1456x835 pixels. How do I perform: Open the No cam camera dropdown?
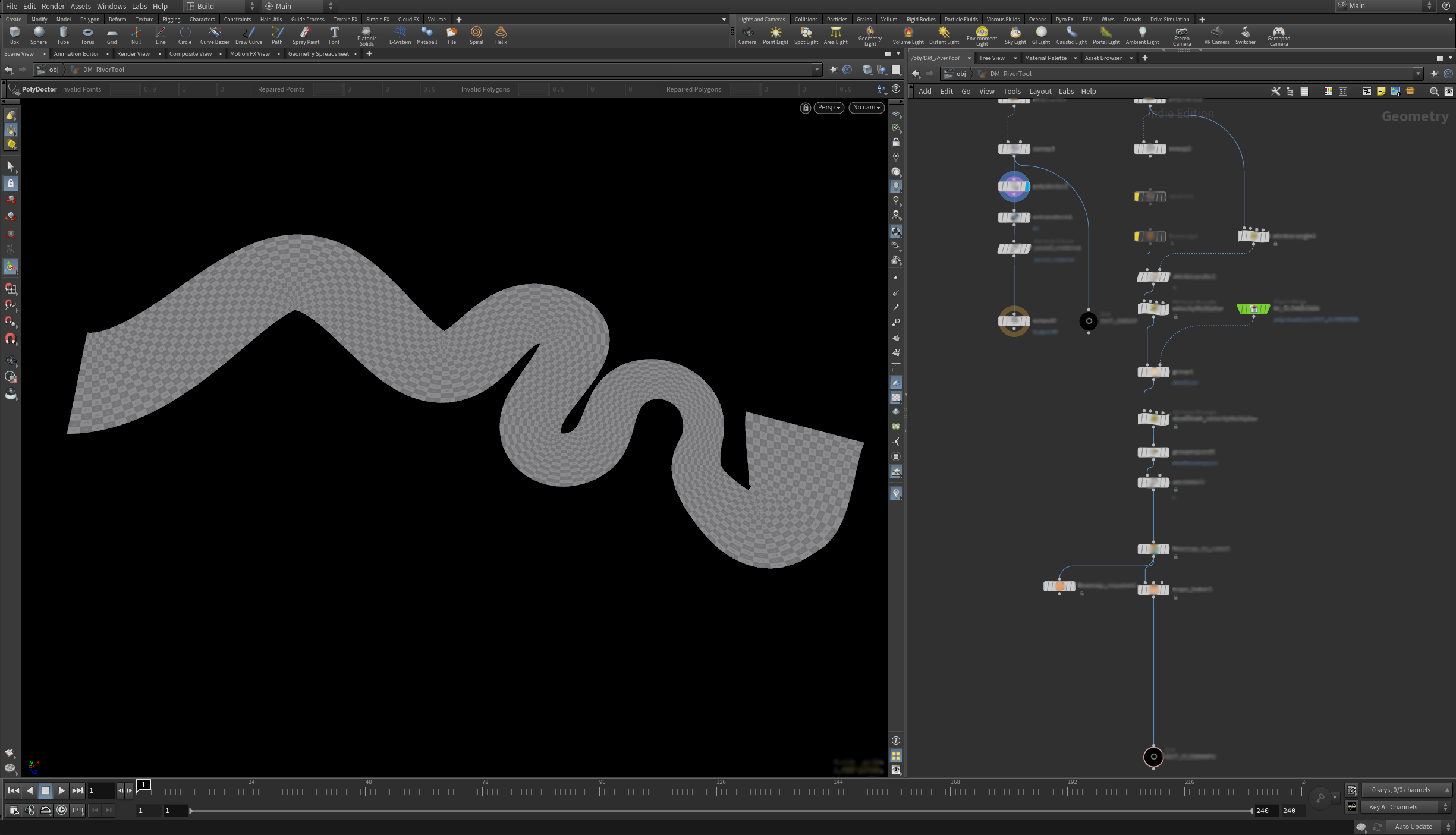point(866,108)
